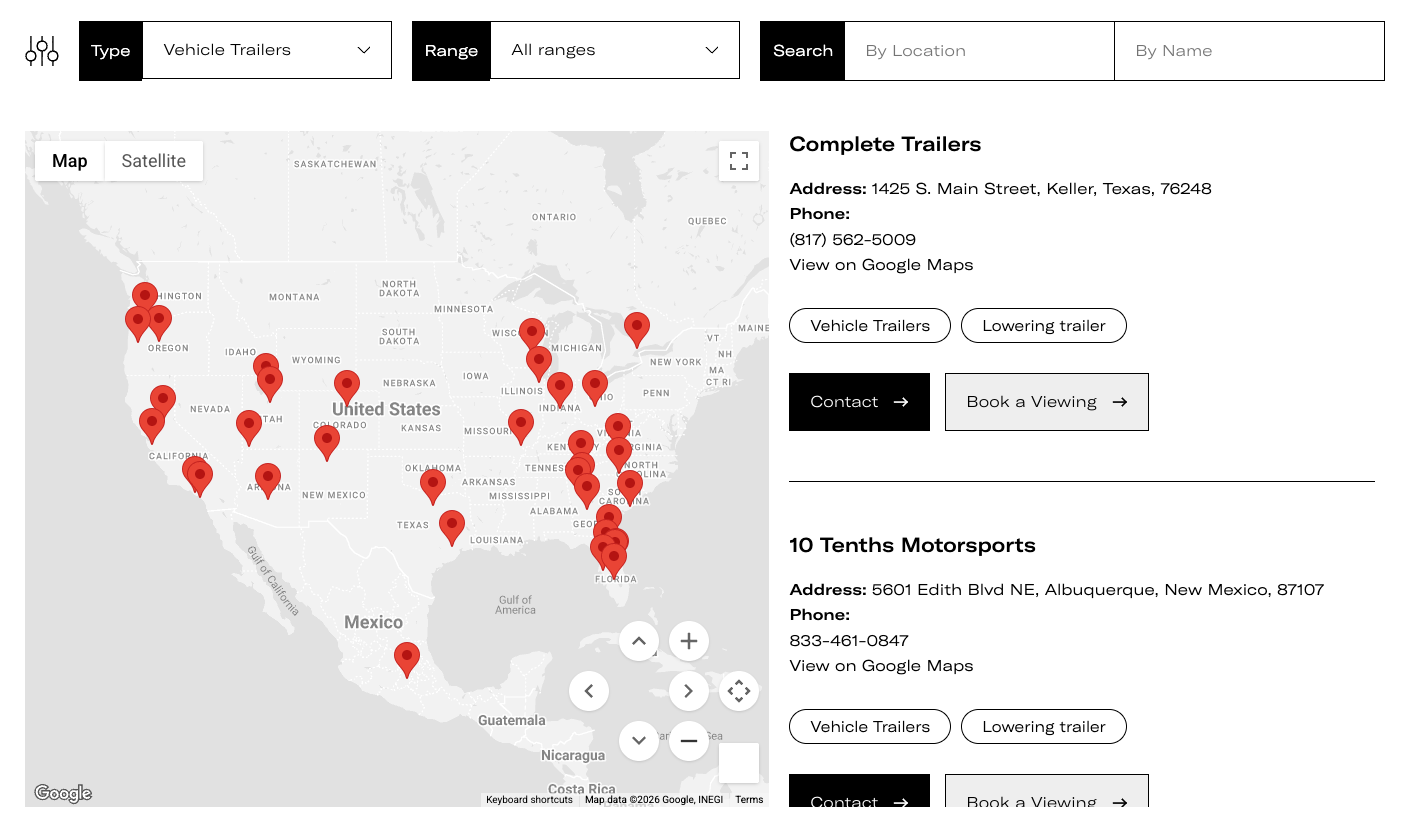This screenshot has height=833, width=1401.
Task: Click Vehicle Trailers tag under Complete Trailers
Action: (x=870, y=326)
